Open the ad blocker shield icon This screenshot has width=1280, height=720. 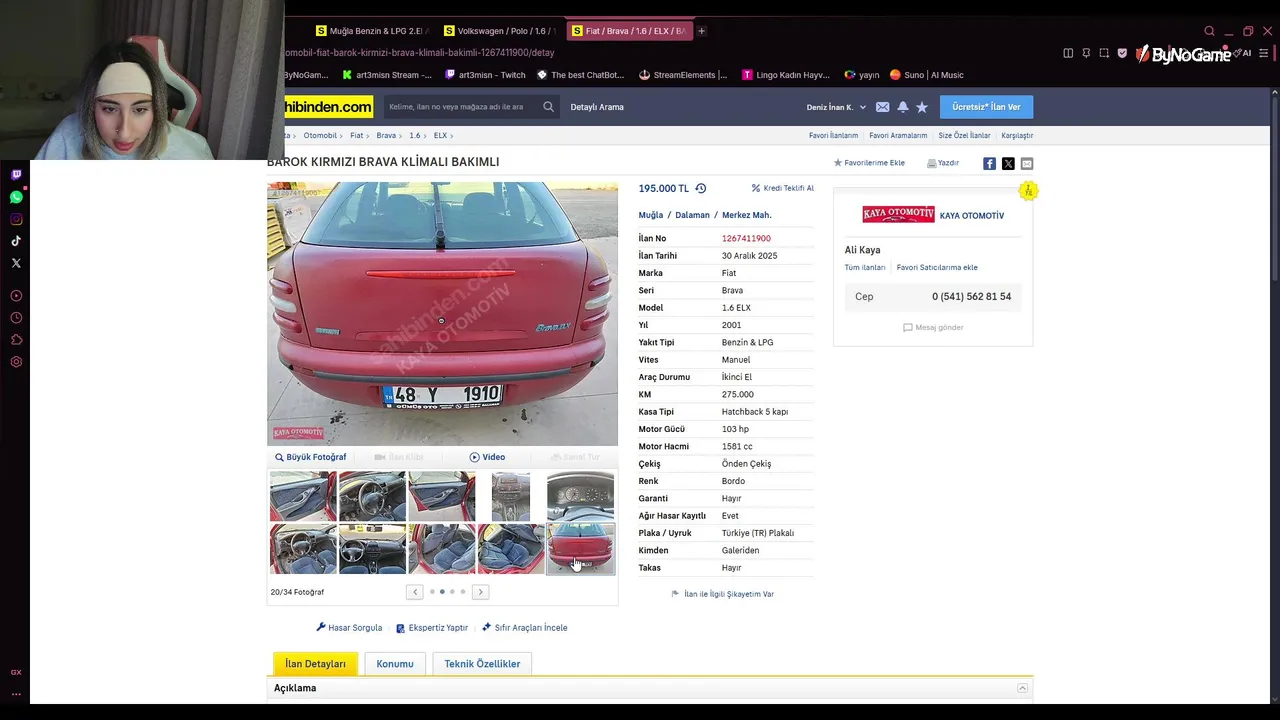[1122, 53]
